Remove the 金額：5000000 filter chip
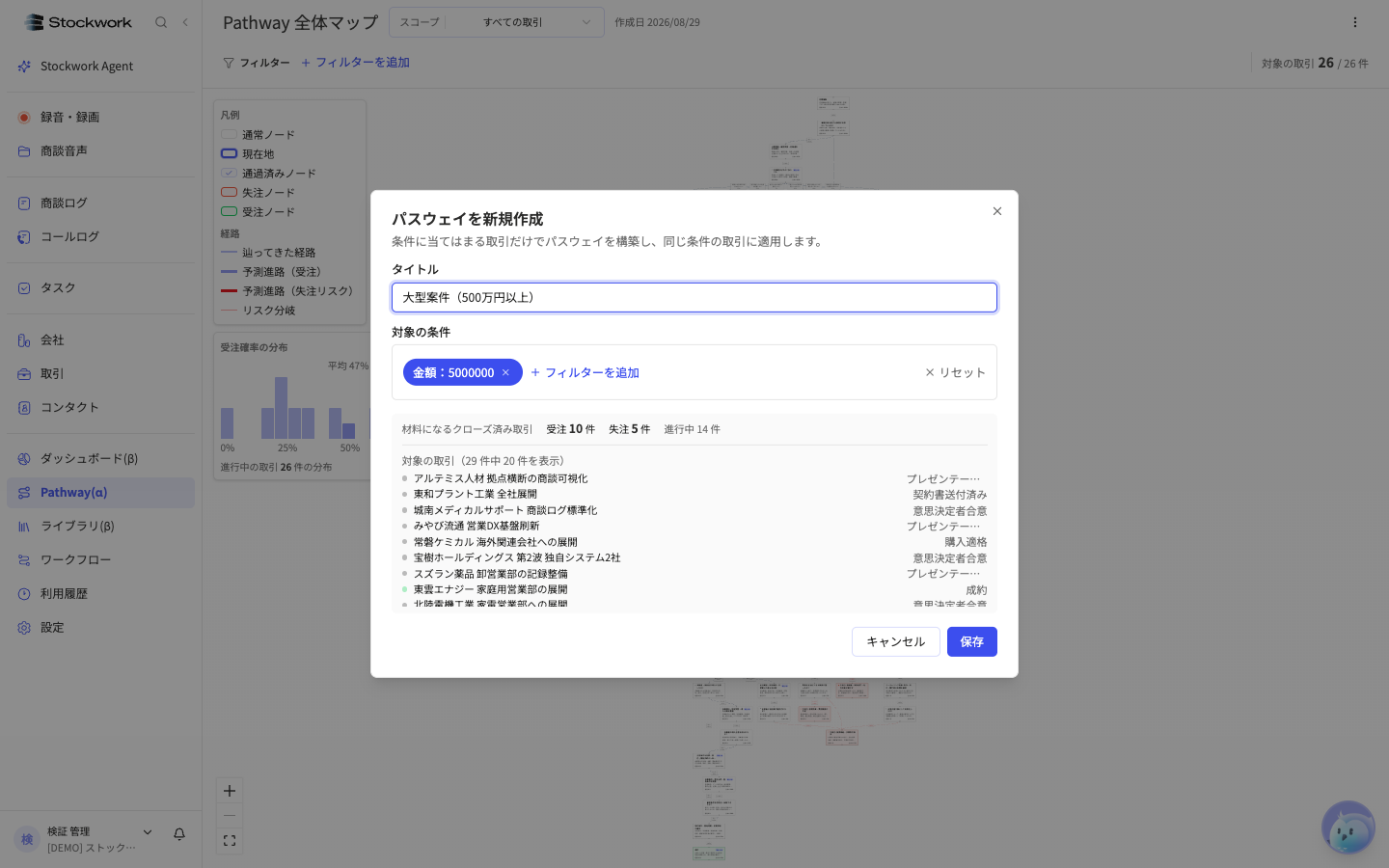This screenshot has width=1389, height=868. click(x=505, y=372)
